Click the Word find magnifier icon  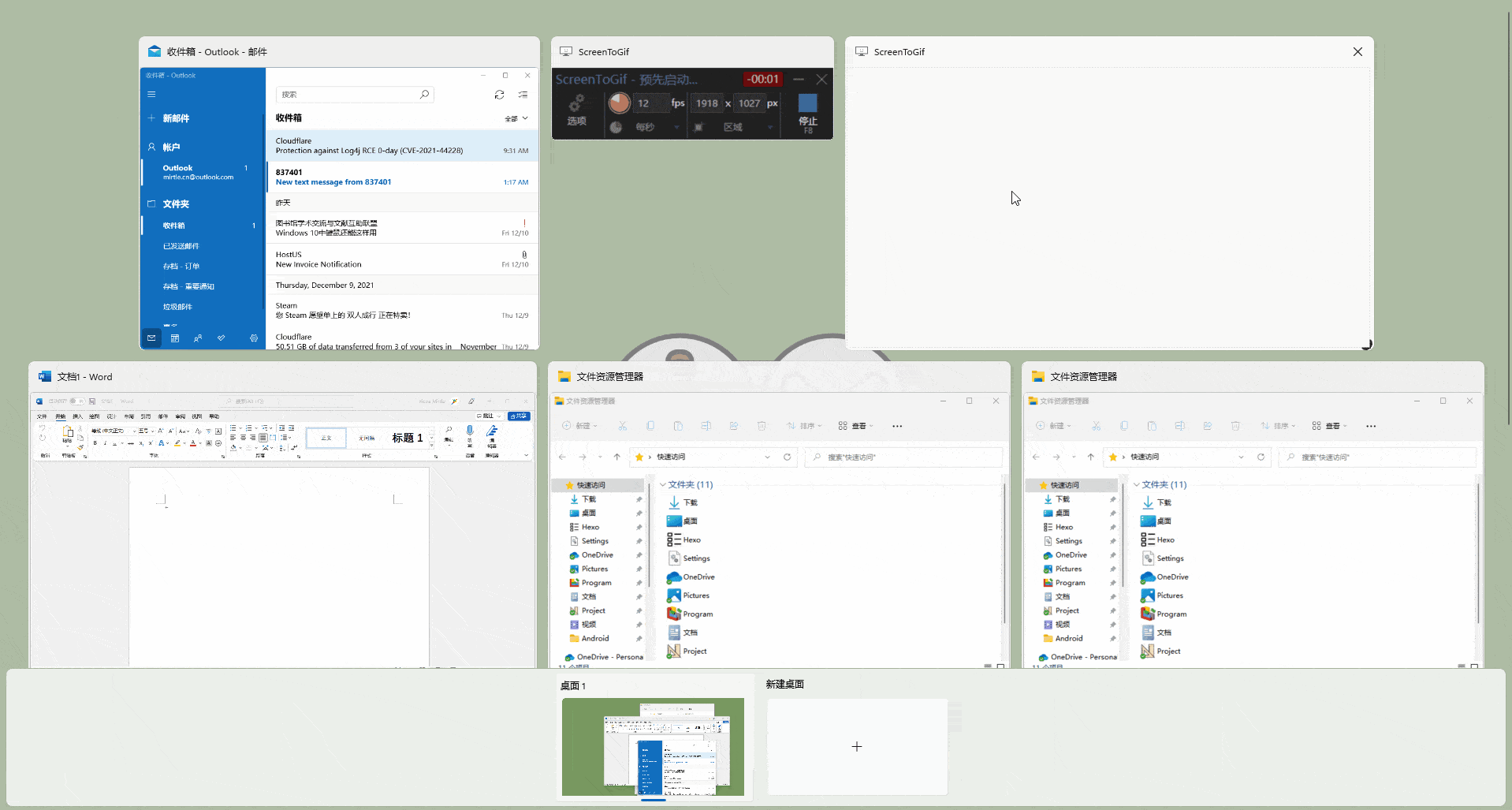click(448, 429)
